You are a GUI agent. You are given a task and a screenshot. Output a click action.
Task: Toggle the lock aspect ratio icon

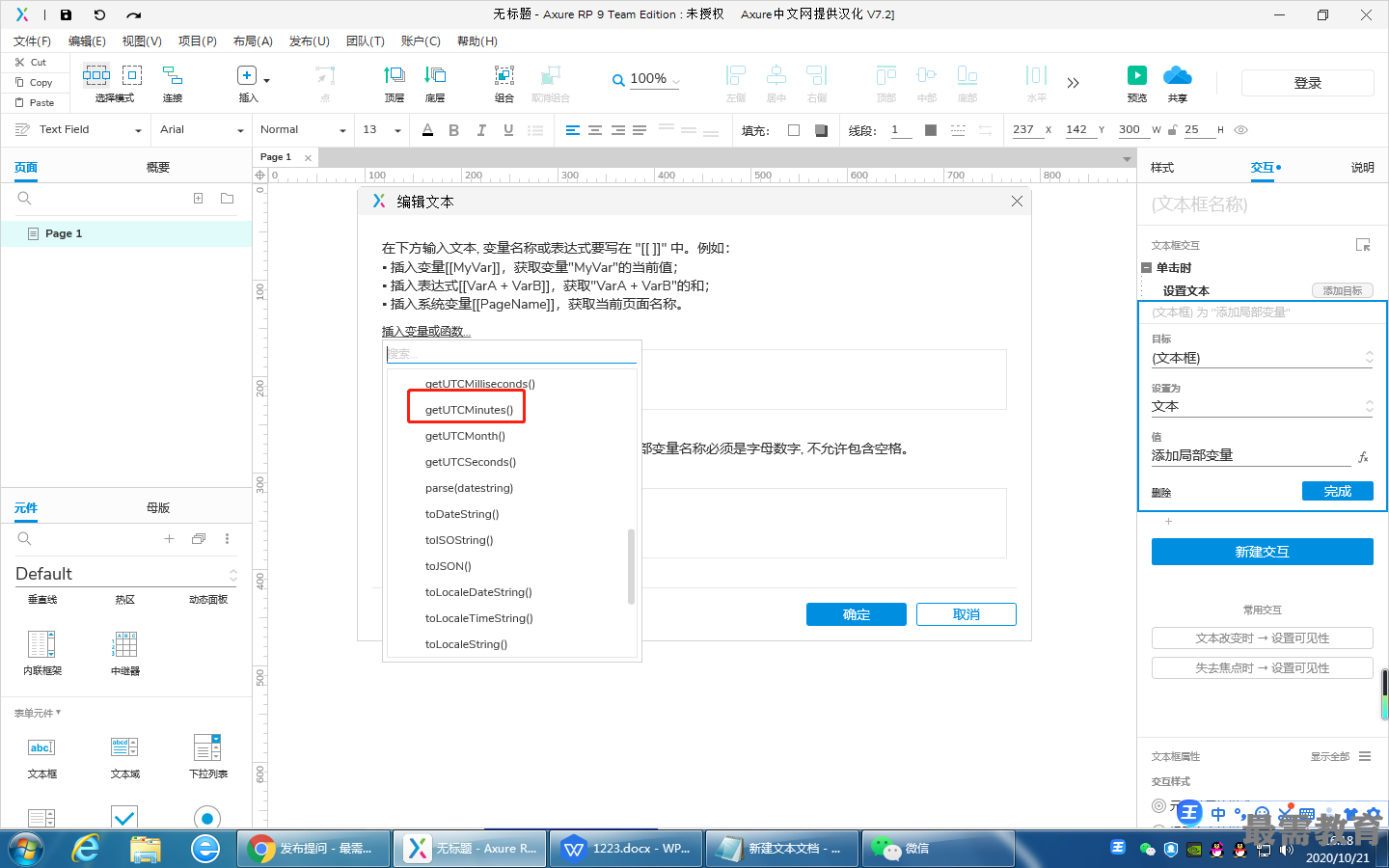coord(1173,129)
